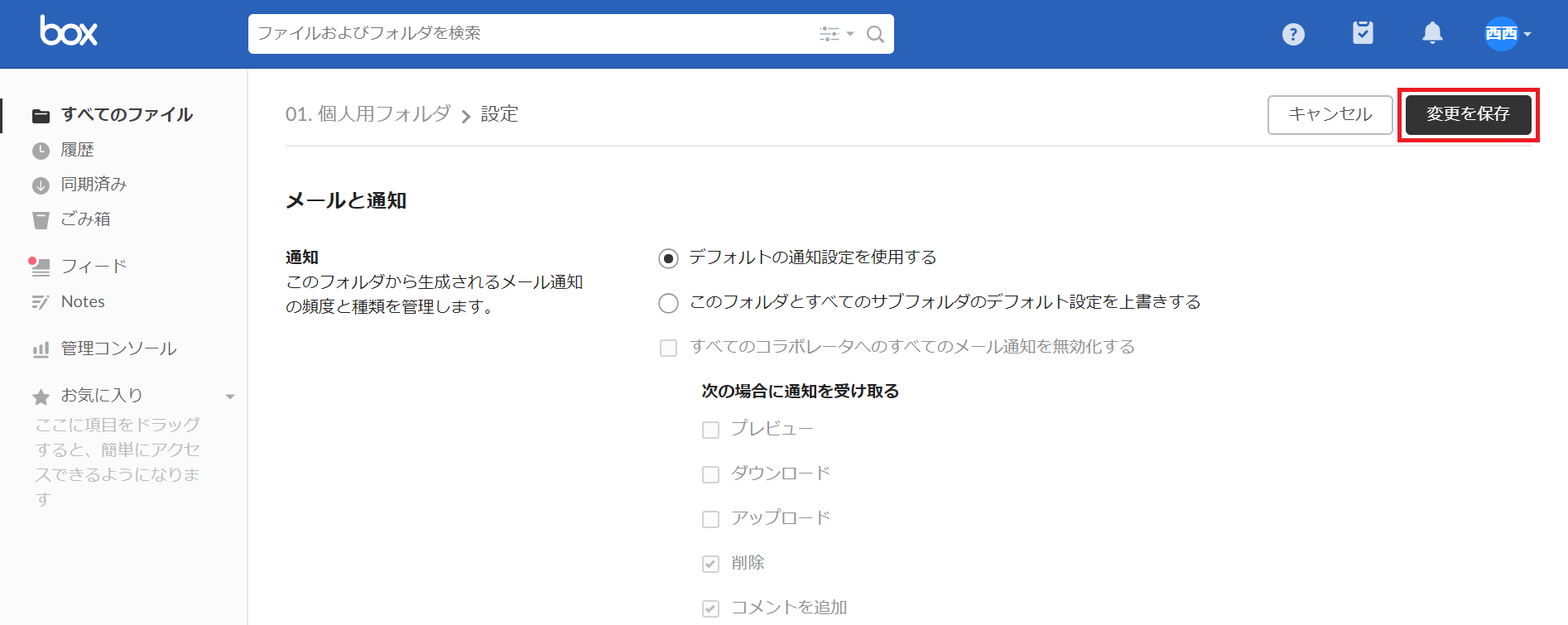Click the star icon beside お気に入り
Image resolution: width=1568 pixels, height=625 pixels.
[41, 397]
